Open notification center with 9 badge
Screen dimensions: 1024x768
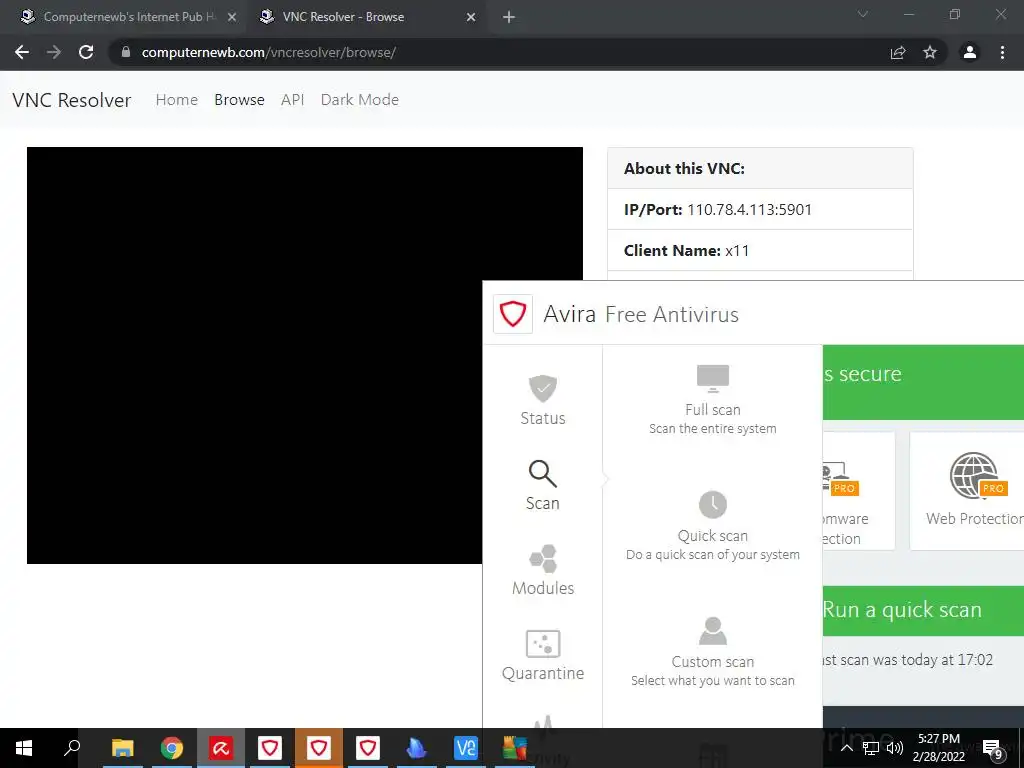(x=993, y=748)
